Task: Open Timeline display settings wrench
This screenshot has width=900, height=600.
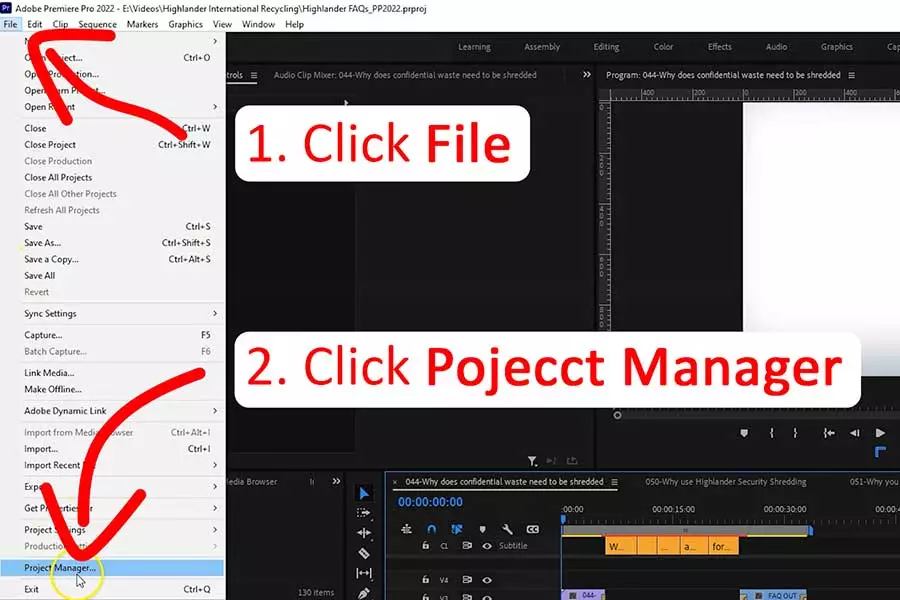Action: coord(507,529)
